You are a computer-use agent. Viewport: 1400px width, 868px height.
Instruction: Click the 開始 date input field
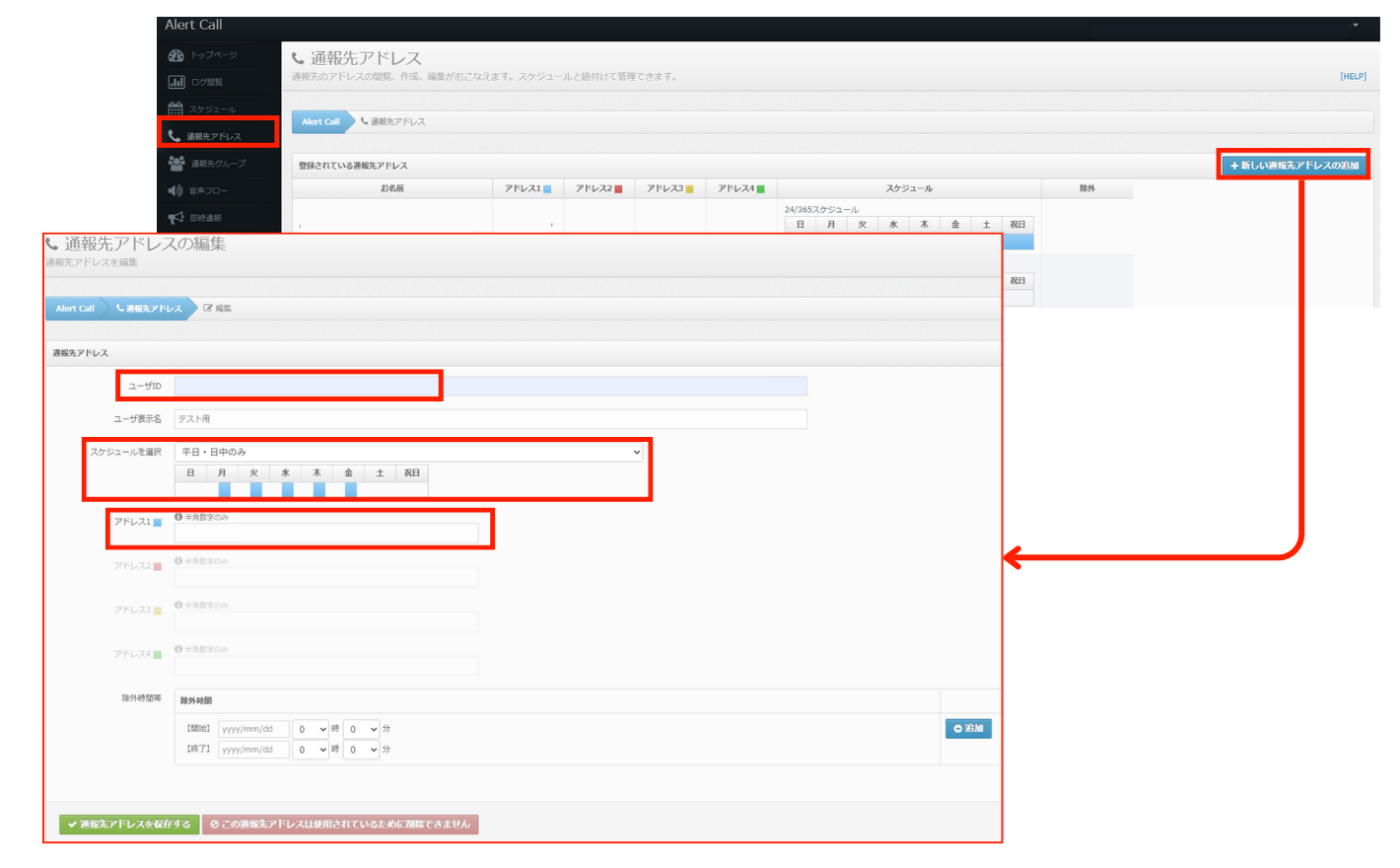click(x=253, y=729)
